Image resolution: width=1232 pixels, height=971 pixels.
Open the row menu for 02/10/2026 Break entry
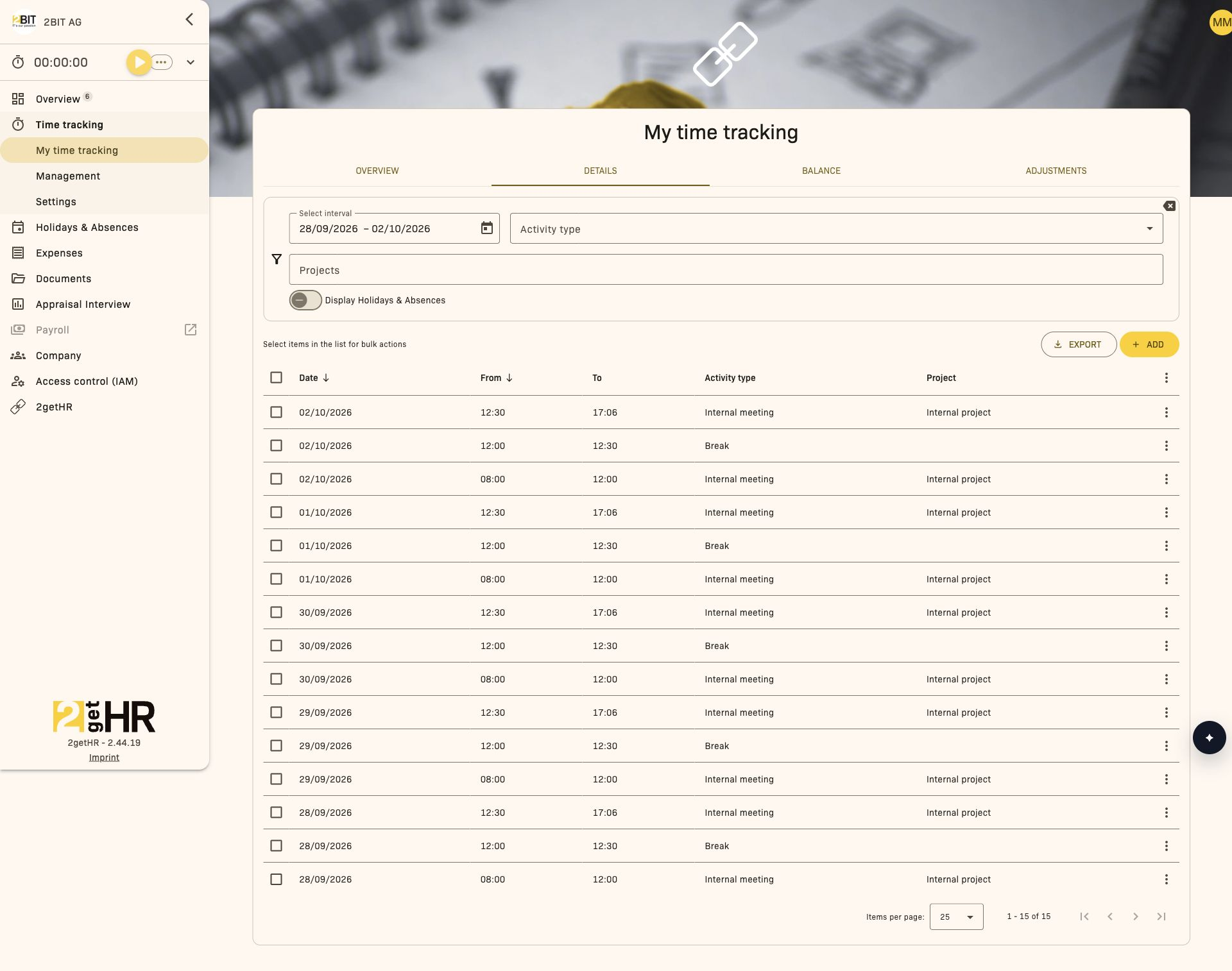coord(1166,446)
